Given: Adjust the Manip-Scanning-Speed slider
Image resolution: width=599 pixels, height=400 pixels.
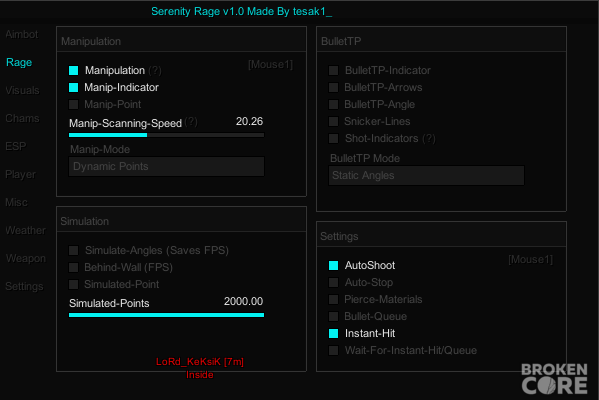Looking at the screenshot, I should click(166, 135).
